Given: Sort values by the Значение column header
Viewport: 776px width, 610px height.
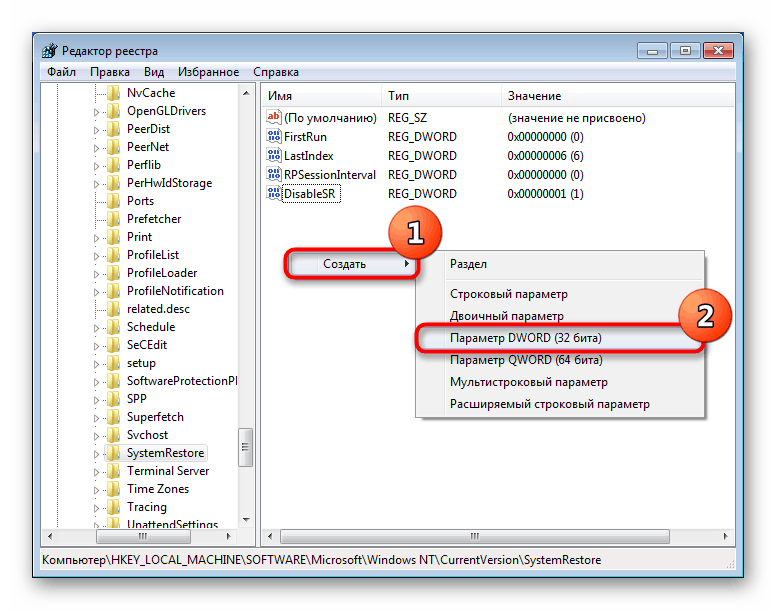Looking at the screenshot, I should [618, 95].
